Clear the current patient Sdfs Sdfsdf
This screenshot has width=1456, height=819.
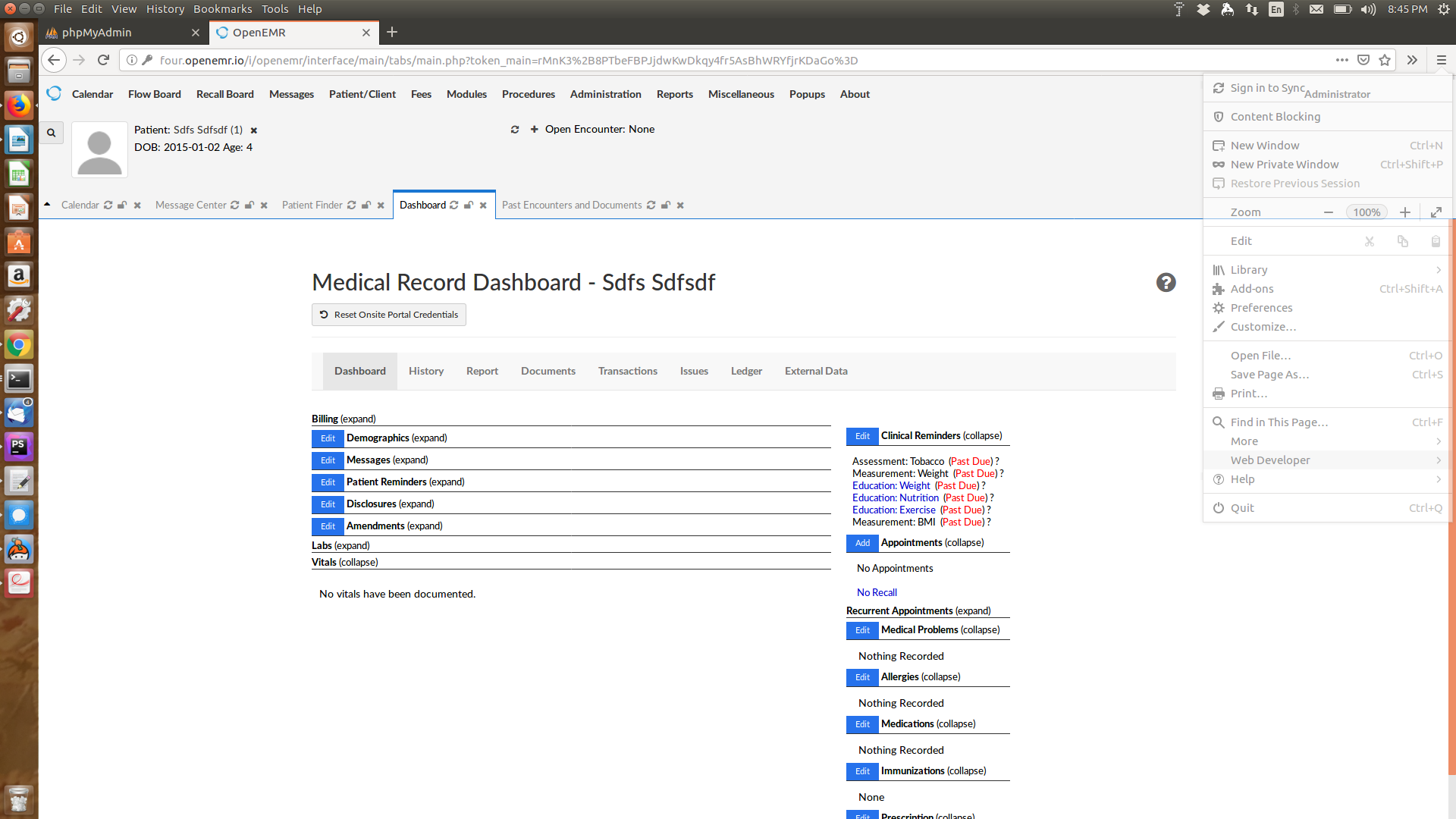pyautogui.click(x=254, y=130)
